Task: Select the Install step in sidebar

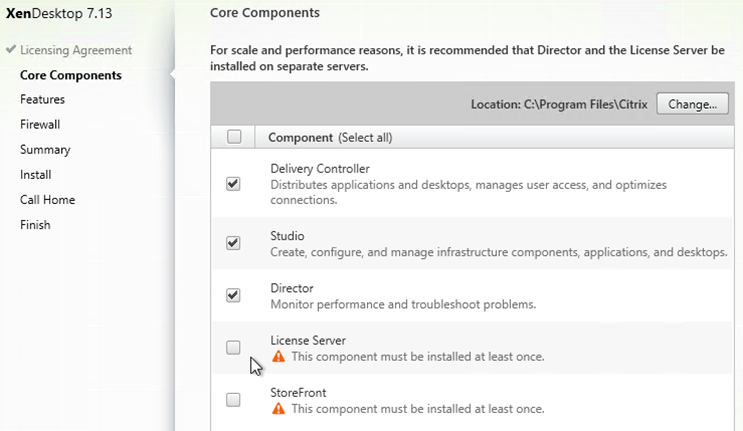Action: click(36, 175)
